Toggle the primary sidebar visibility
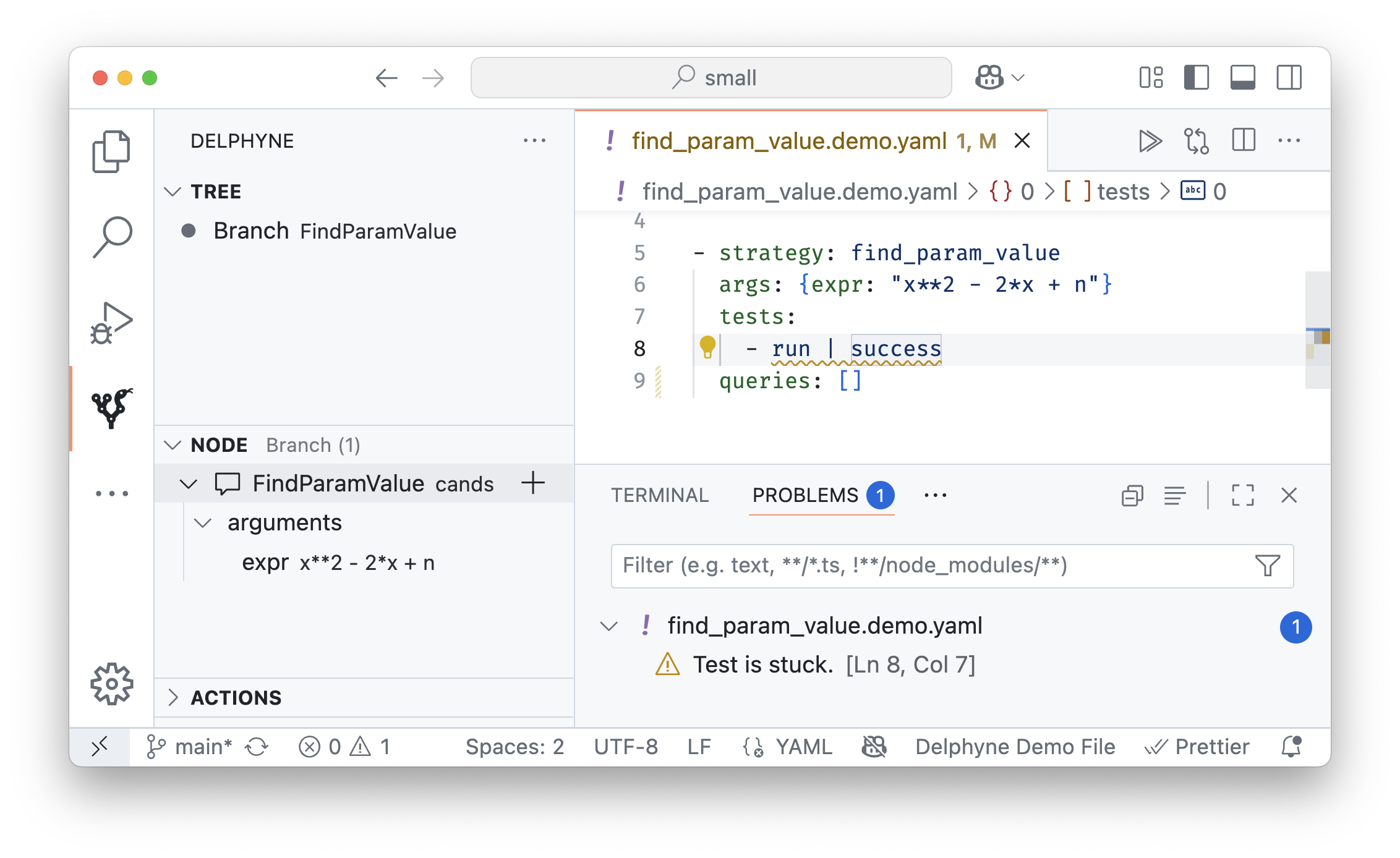 click(x=1197, y=78)
